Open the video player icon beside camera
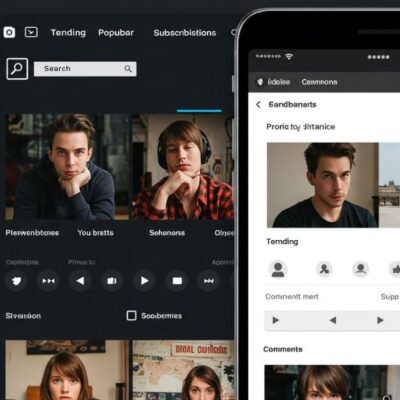This screenshot has width=400, height=400. pos(31,32)
